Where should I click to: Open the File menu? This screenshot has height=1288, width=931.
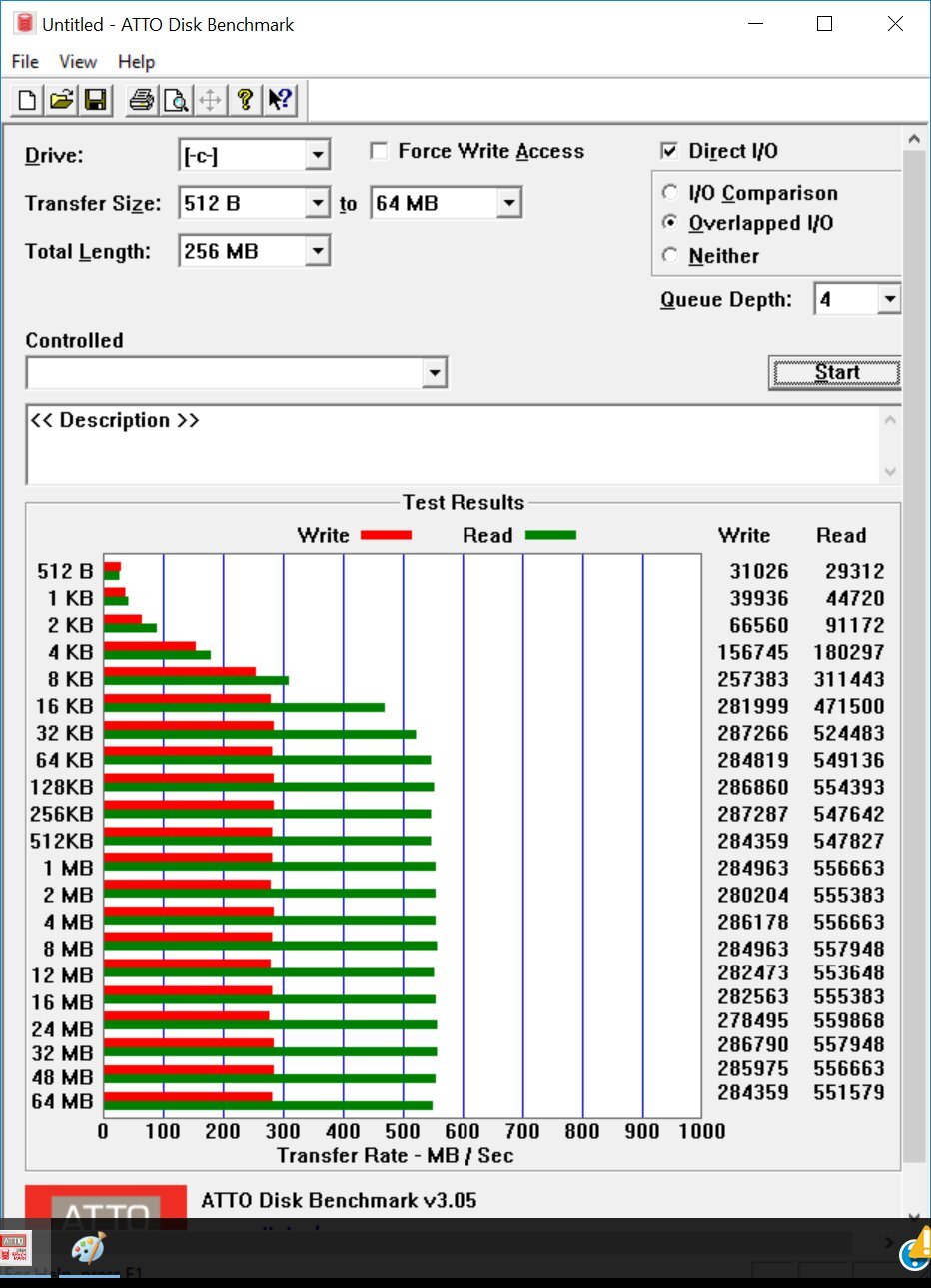(25, 62)
